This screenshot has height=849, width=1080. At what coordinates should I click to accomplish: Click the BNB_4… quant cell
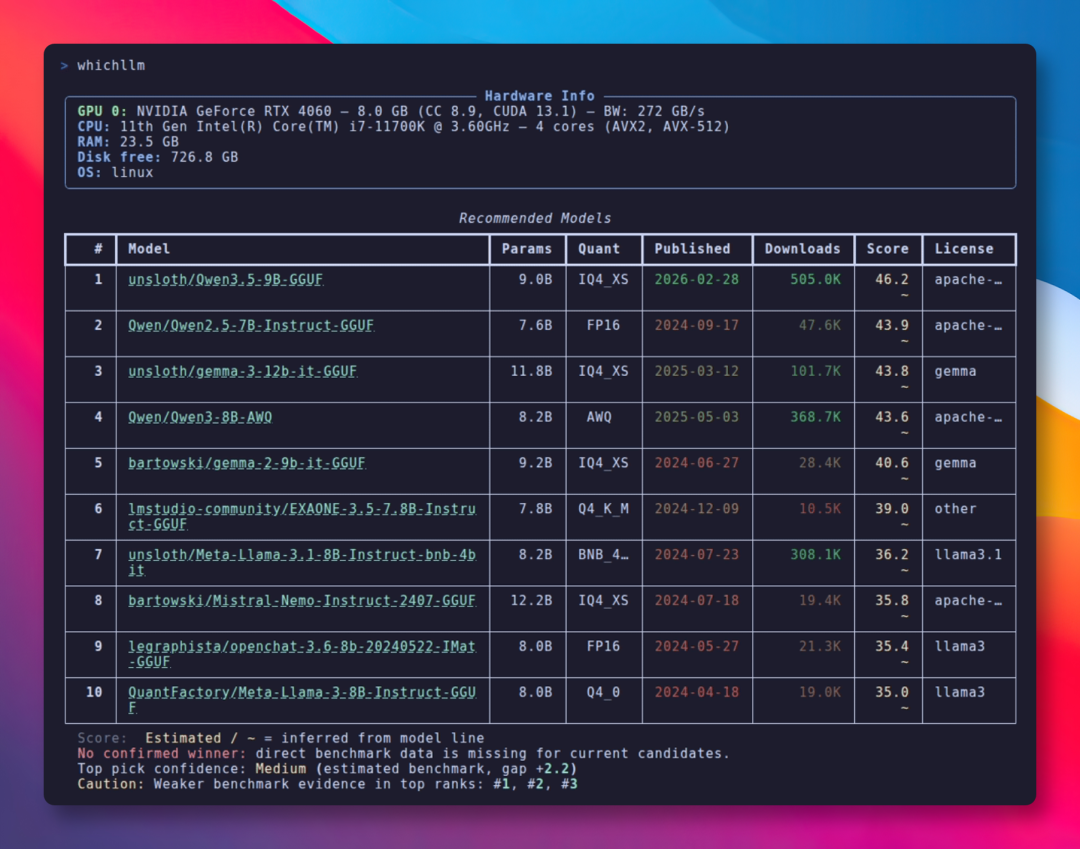click(x=603, y=554)
